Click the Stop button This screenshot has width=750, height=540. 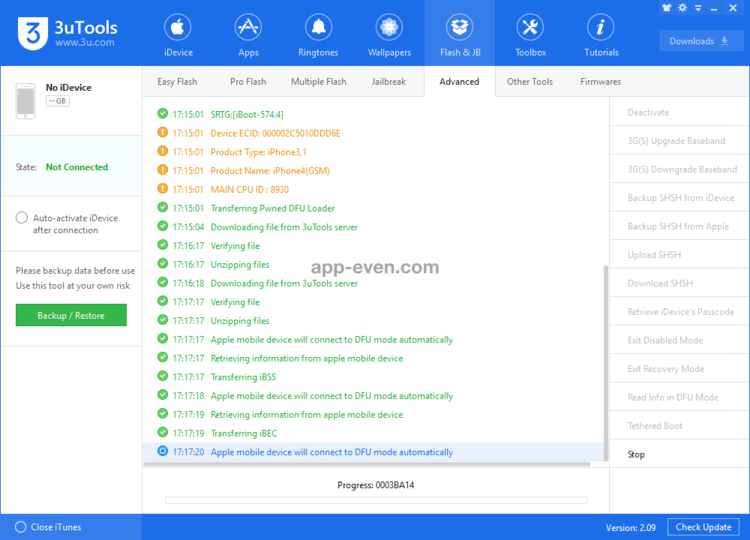click(x=679, y=454)
